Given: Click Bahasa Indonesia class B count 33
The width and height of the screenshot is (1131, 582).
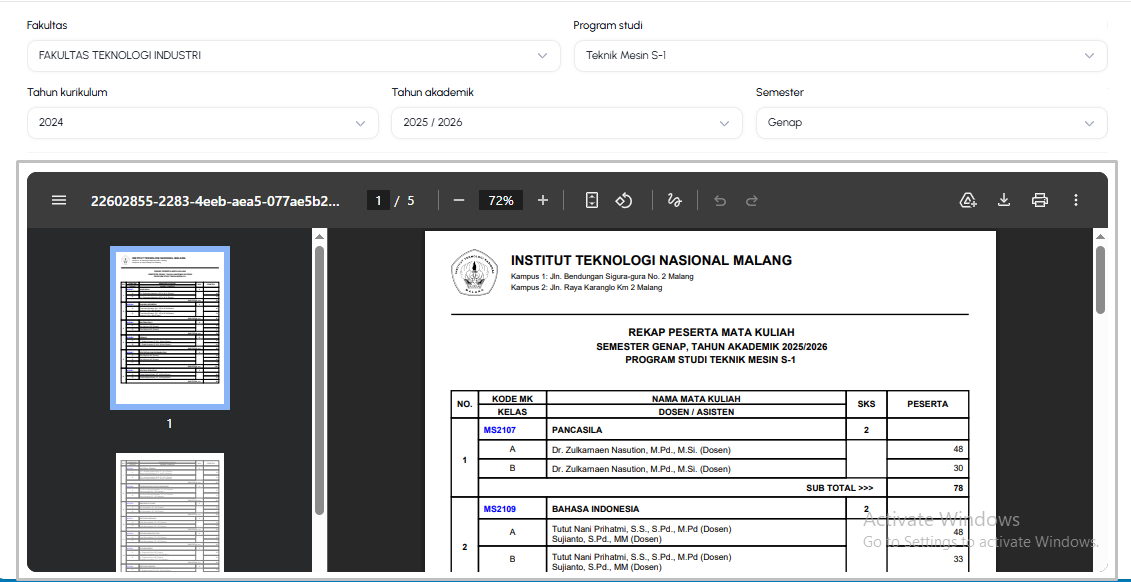Looking at the screenshot, I should click(x=958, y=559).
